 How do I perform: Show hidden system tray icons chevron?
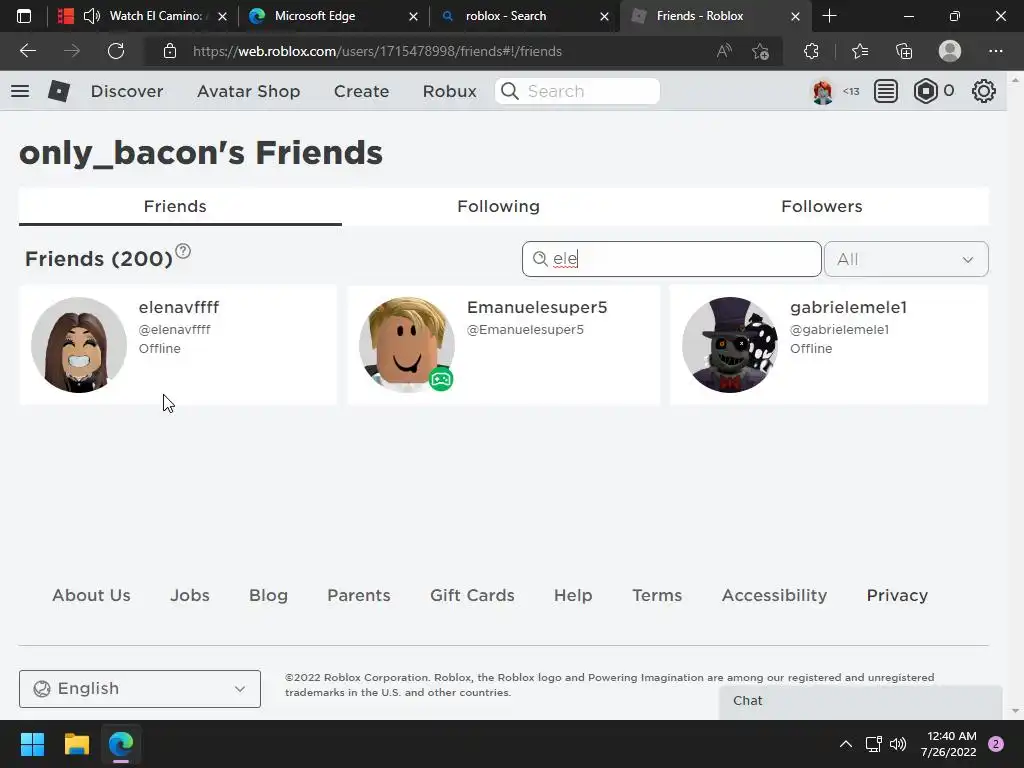(846, 744)
